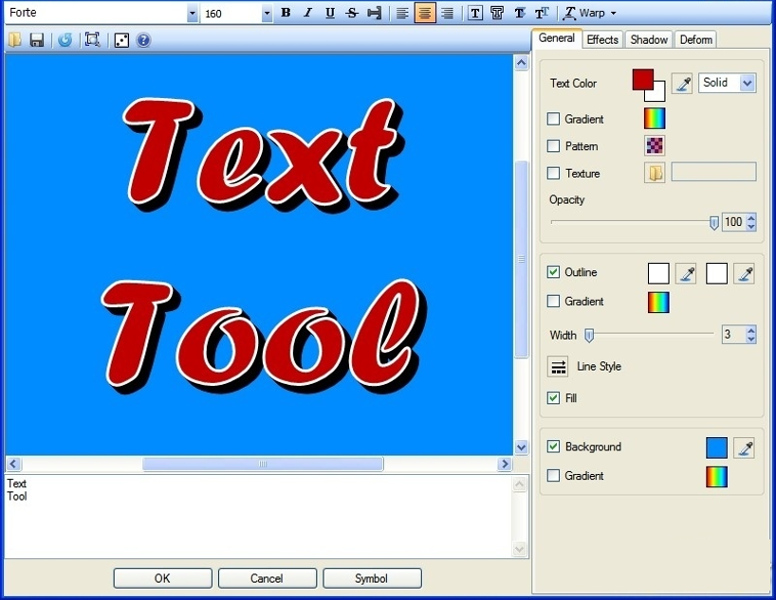Pick first outline color with eyedropper
The image size is (776, 600).
[686, 273]
